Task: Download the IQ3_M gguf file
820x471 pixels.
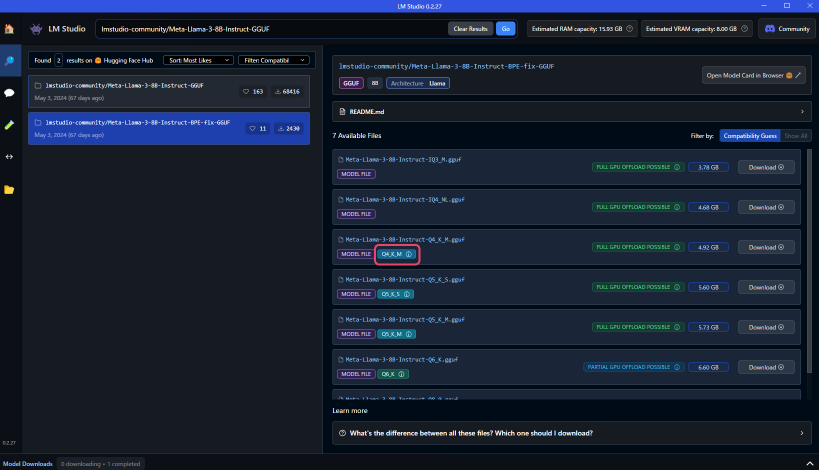Action: (766, 167)
